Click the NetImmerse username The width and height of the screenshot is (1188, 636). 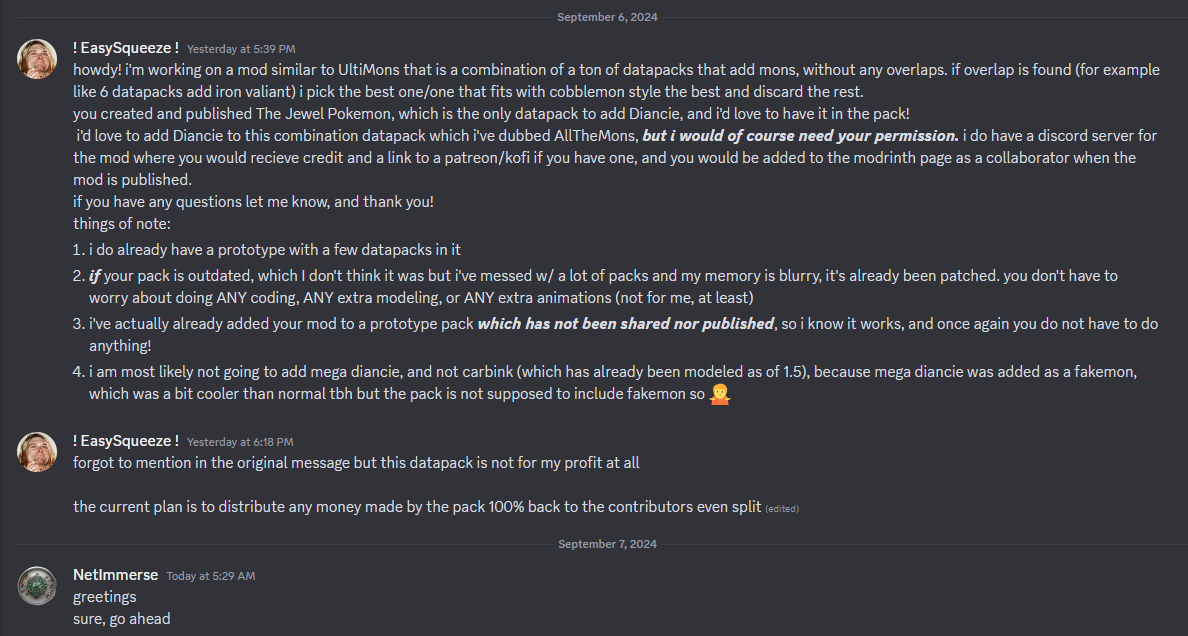pos(116,575)
